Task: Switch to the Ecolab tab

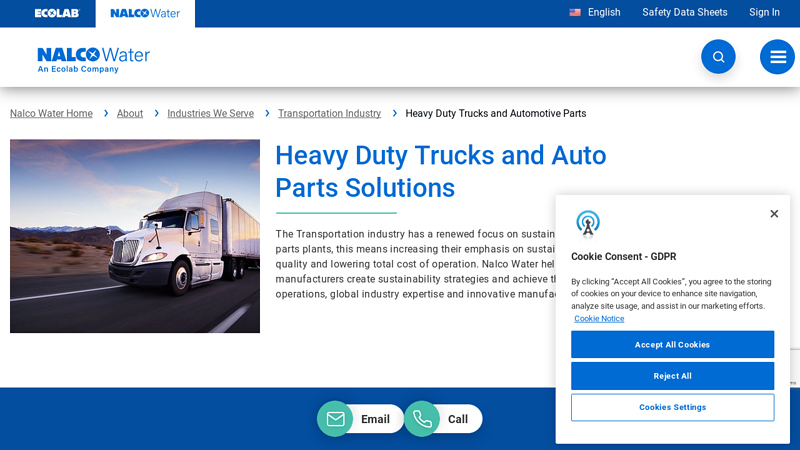Action: [57, 13]
